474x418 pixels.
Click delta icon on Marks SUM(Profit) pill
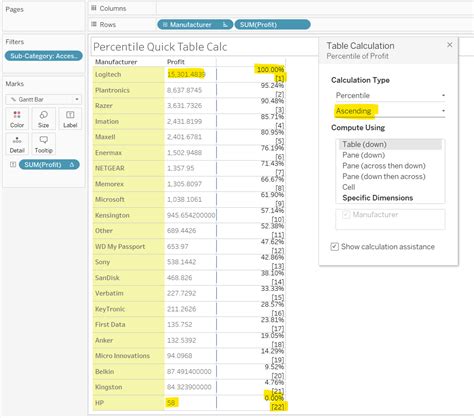pos(72,165)
